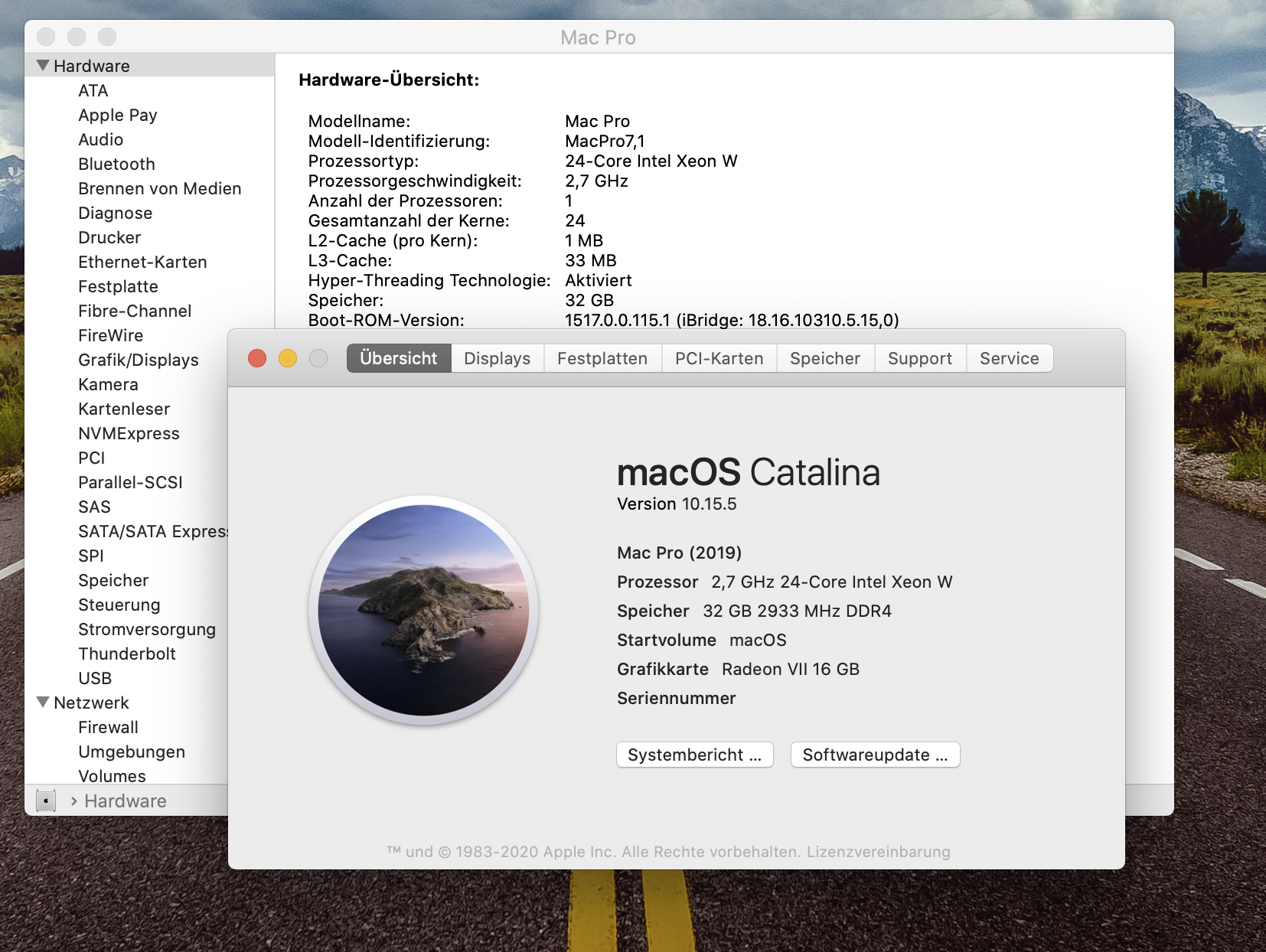
Task: Click the 24-Core Intel Xeon W value
Action: (x=651, y=161)
